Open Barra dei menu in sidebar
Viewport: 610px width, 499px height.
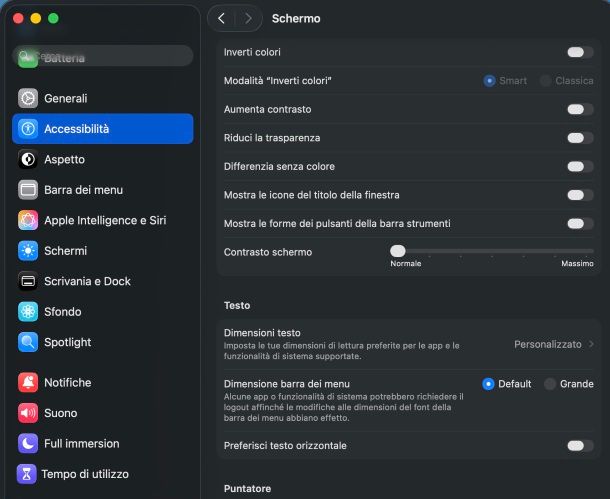[102, 190]
